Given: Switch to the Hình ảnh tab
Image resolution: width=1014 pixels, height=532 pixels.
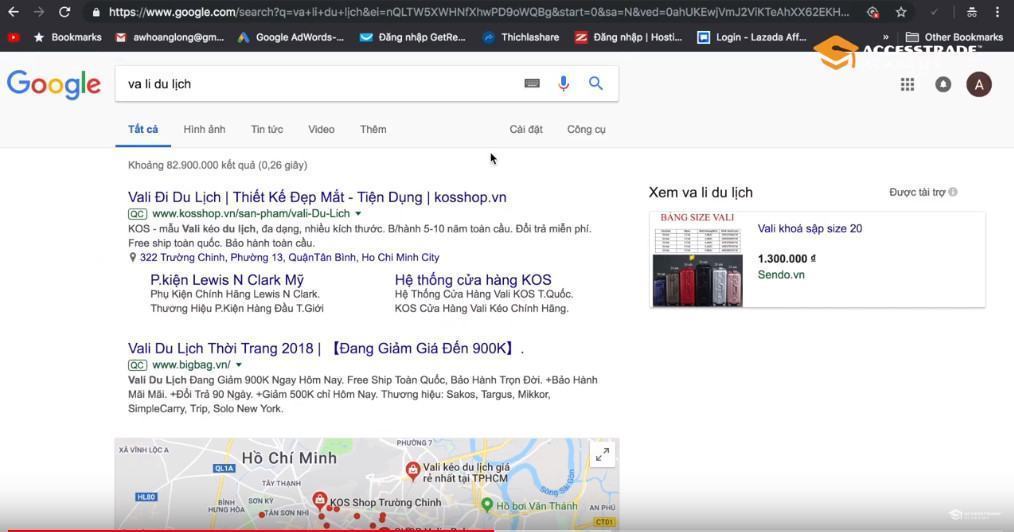Looking at the screenshot, I should coord(204,129).
